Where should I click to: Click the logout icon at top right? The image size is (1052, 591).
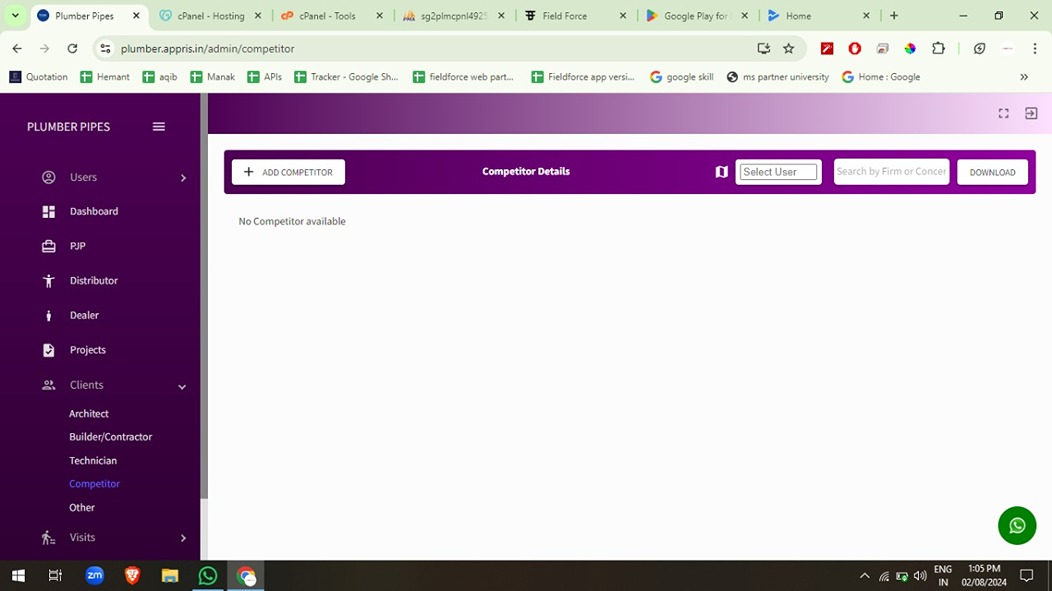[1031, 114]
